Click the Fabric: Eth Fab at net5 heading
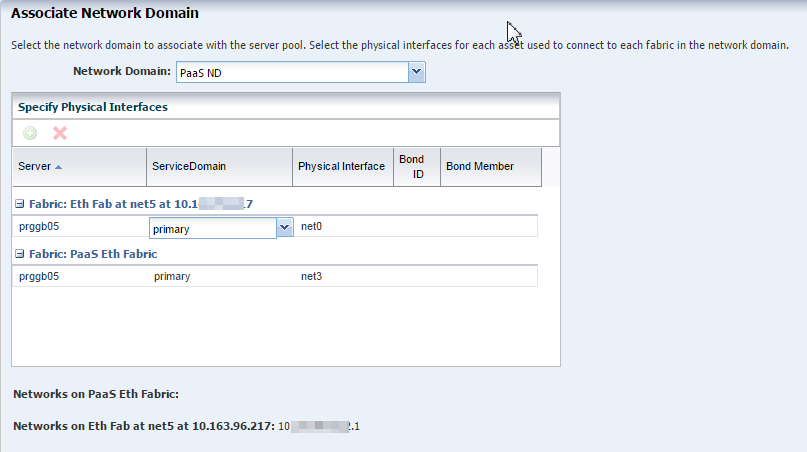This screenshot has width=807, height=452. [141, 204]
